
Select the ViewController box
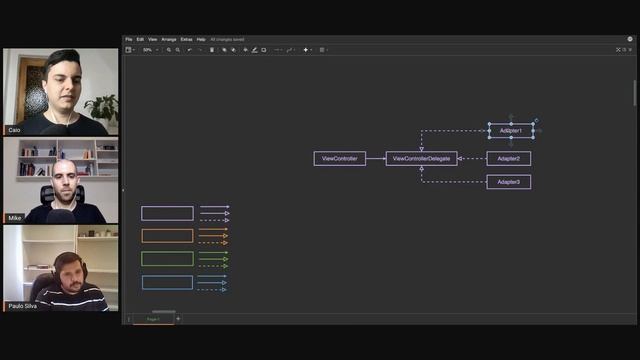(340, 159)
